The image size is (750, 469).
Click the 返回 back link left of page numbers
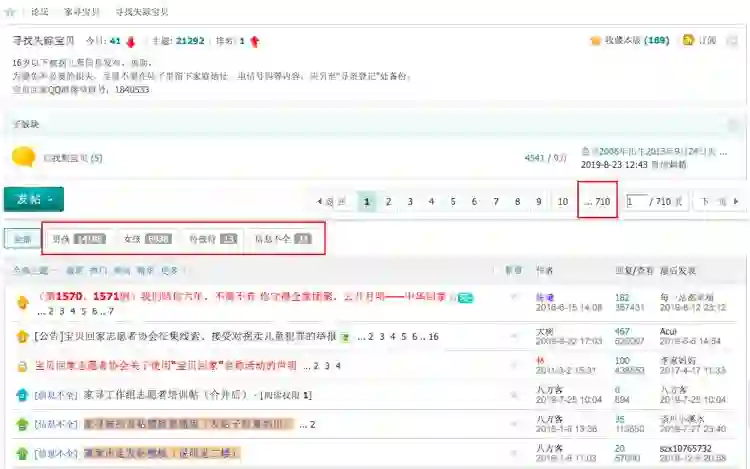(x=331, y=202)
